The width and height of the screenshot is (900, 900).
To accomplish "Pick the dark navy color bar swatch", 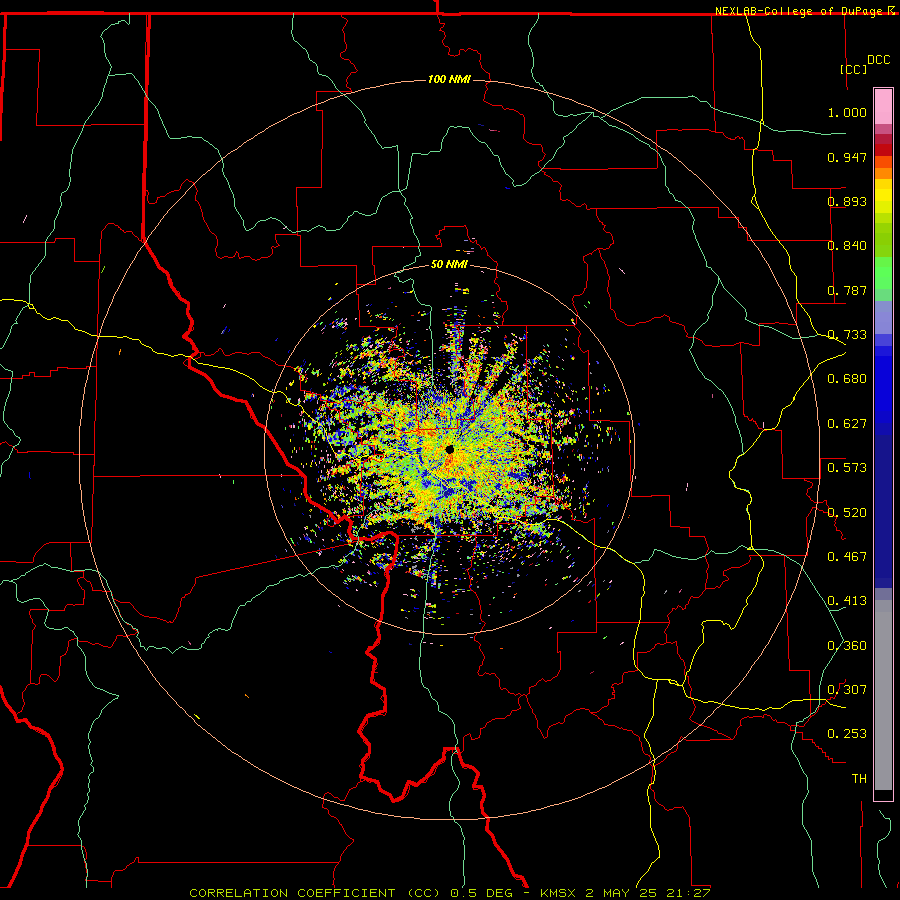I will pos(883,511).
